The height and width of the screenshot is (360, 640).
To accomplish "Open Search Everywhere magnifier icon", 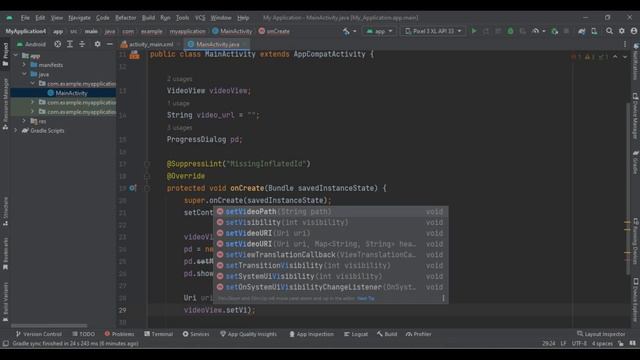I will pyautogui.click(x=609, y=31).
